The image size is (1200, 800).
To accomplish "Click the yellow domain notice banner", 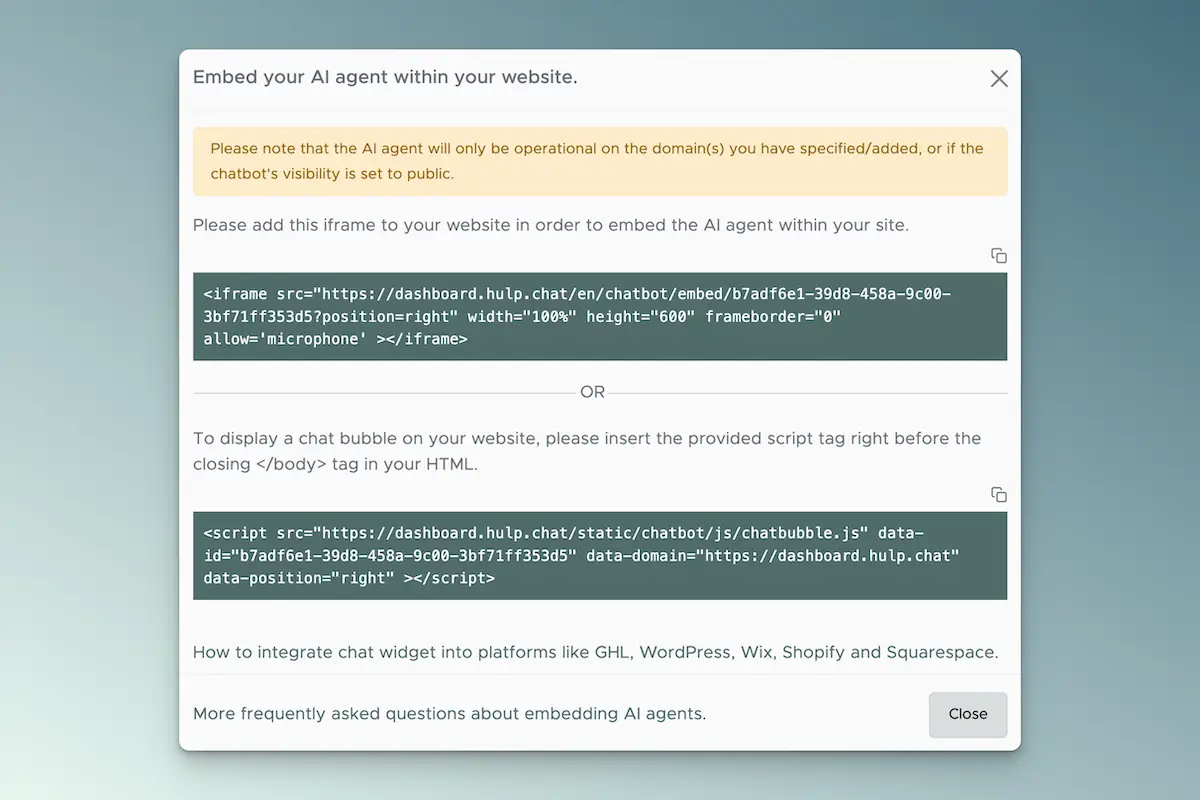I will click(x=600, y=161).
